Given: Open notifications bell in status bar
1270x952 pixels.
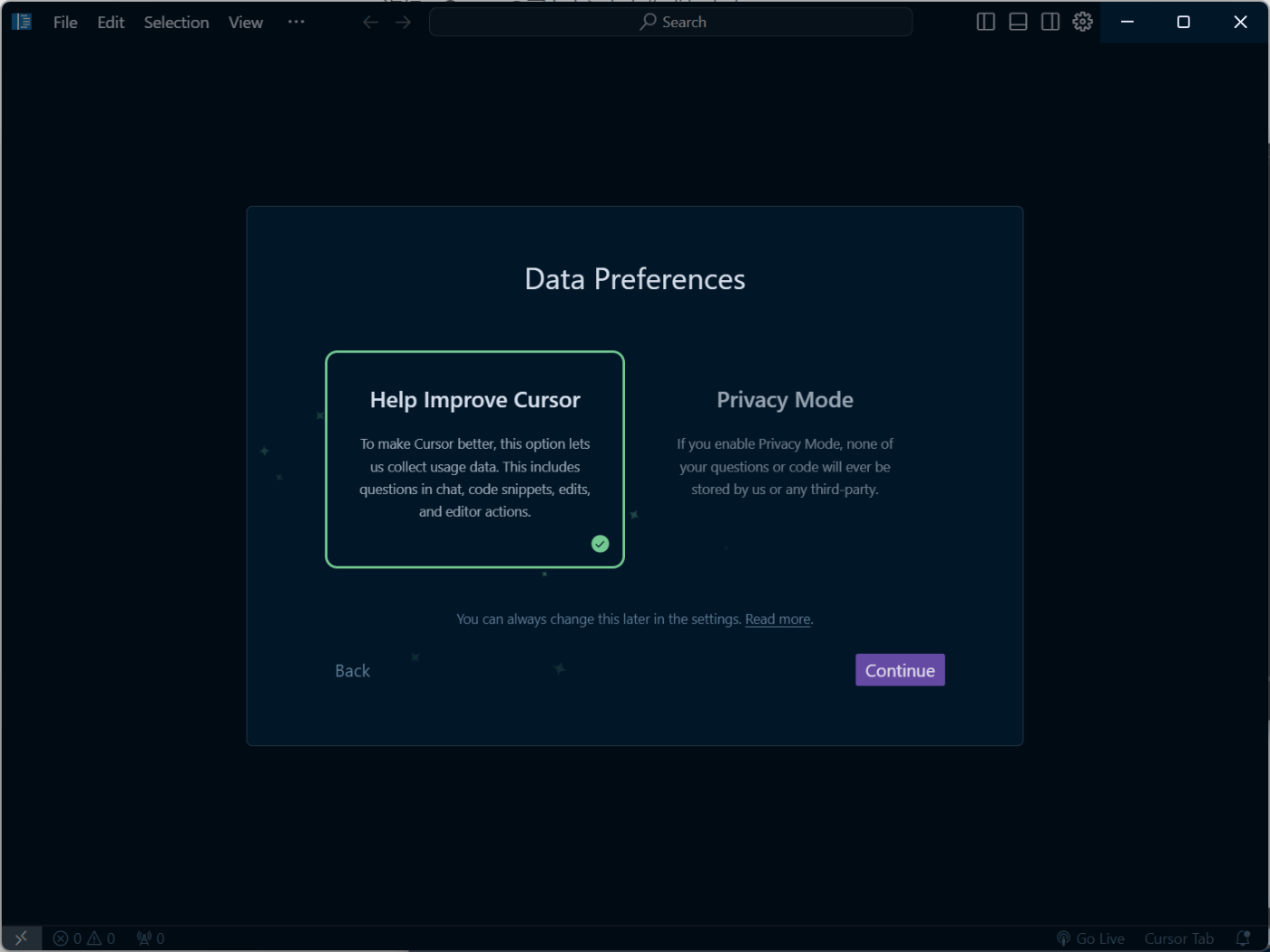Looking at the screenshot, I should [x=1243, y=938].
